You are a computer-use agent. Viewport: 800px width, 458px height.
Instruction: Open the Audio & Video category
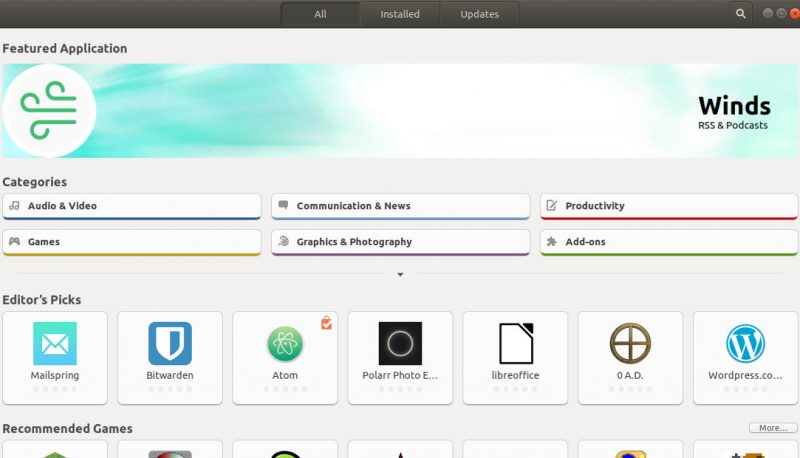(132, 206)
